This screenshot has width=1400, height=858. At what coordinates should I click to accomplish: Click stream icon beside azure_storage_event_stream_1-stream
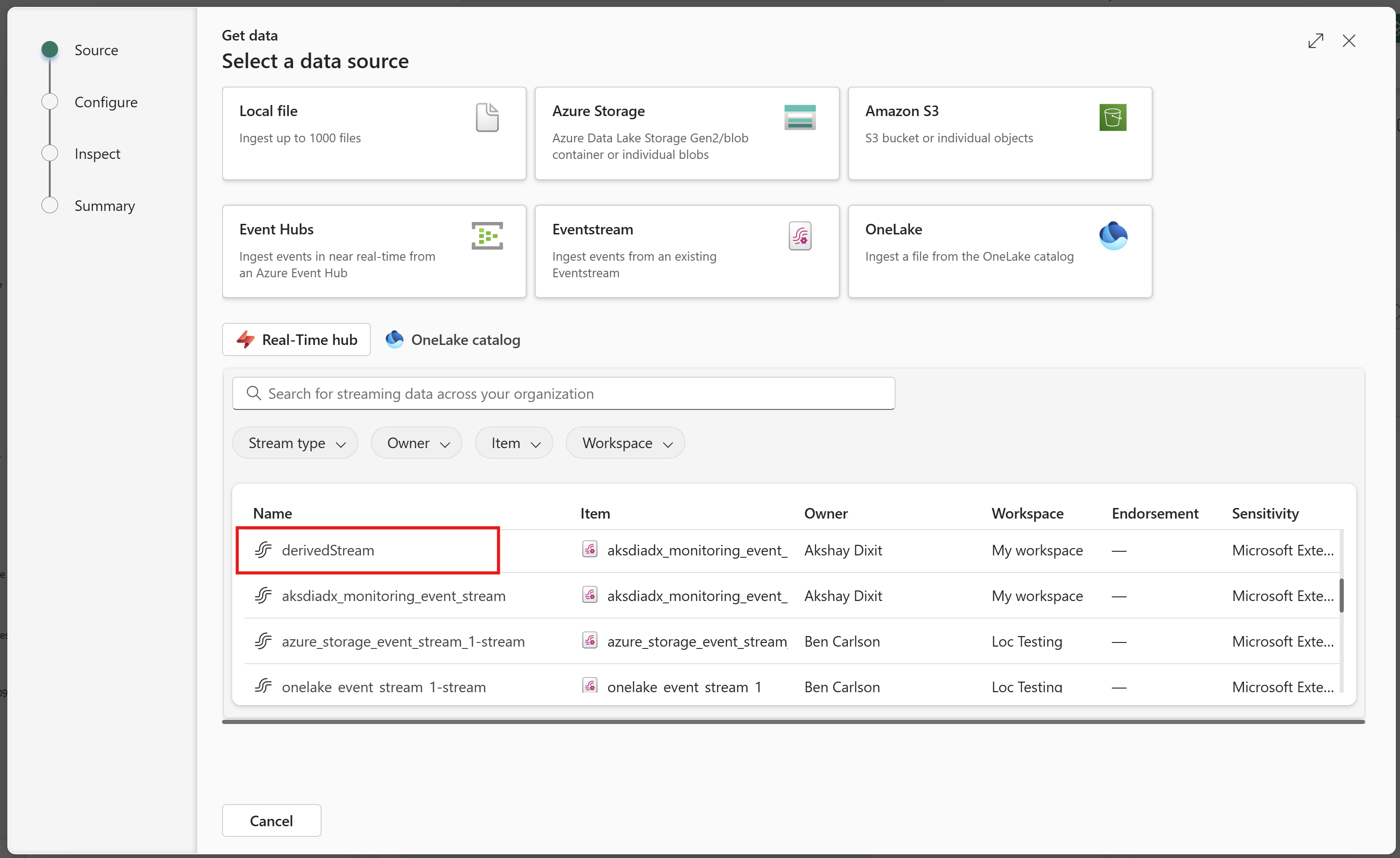pos(263,641)
